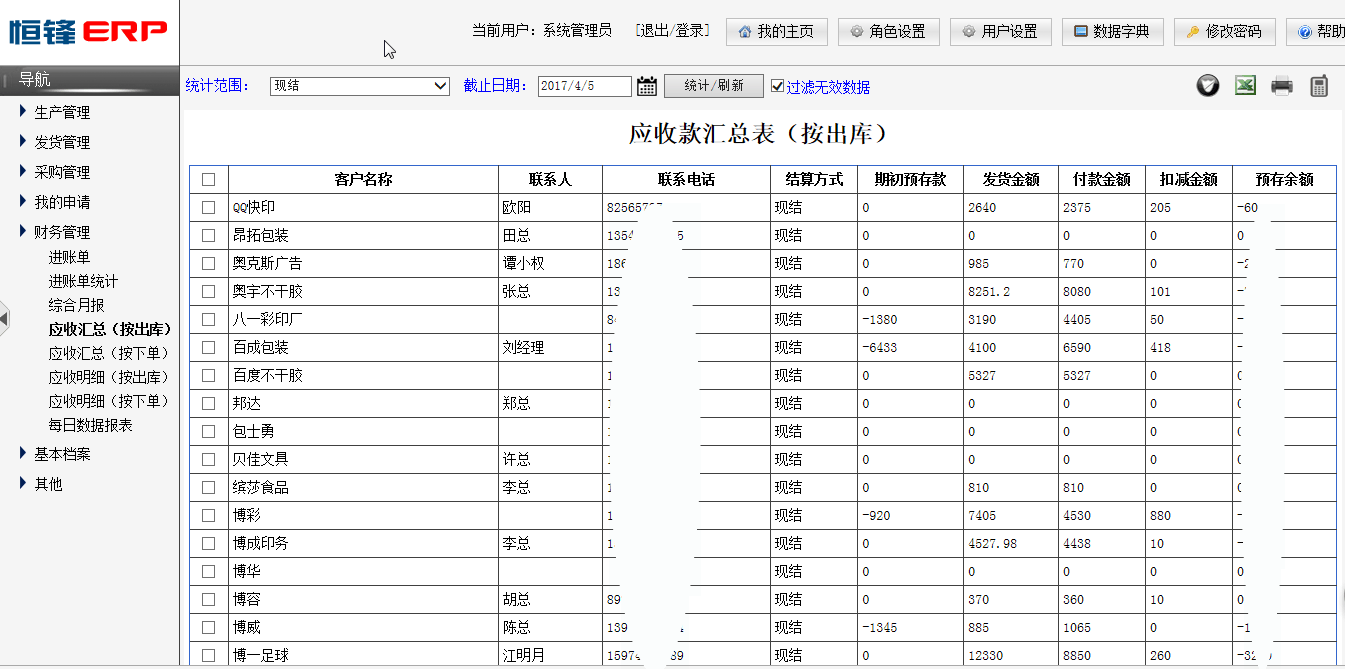Click the 修改密码 key button

[1224, 32]
